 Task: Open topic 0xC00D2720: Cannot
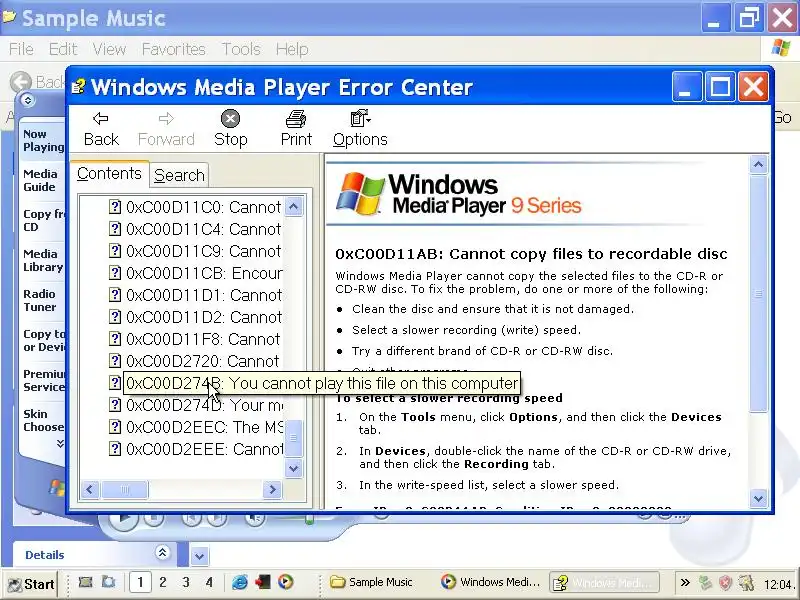point(202,361)
